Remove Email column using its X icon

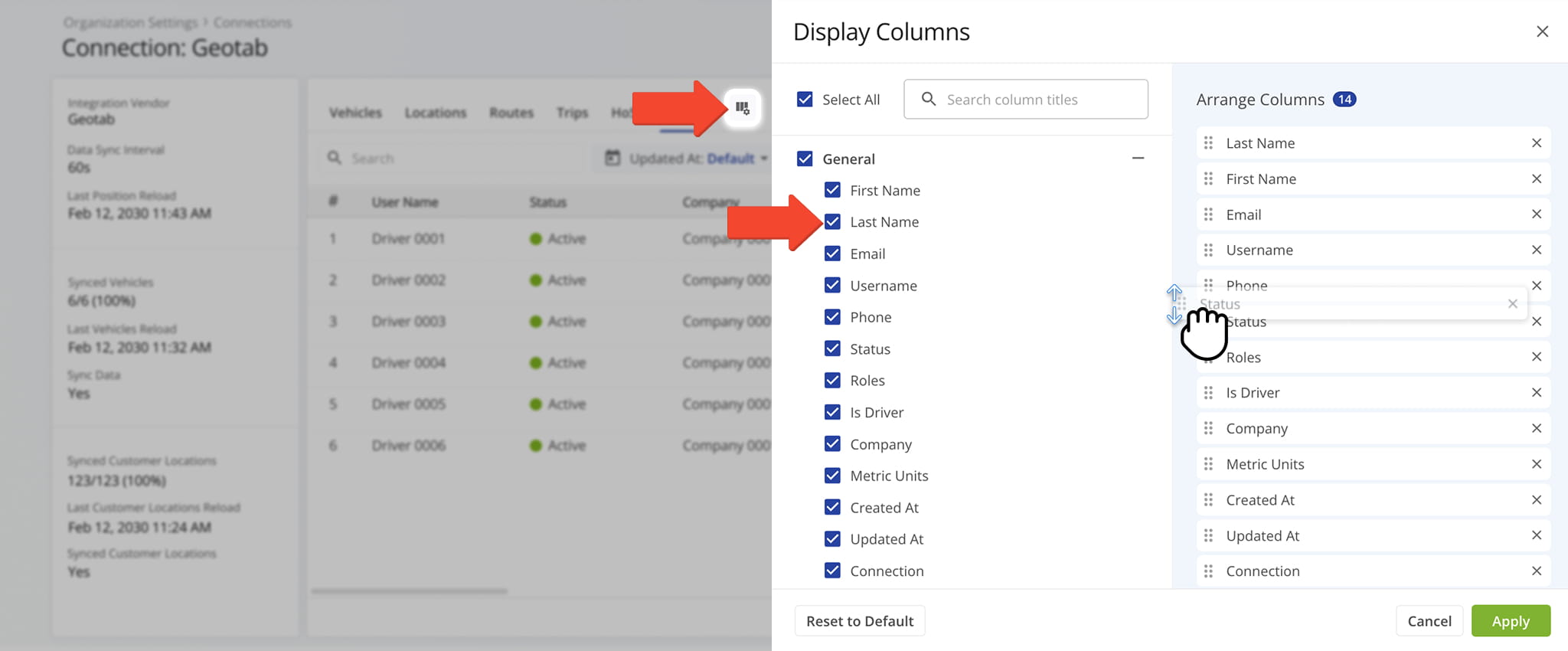click(1536, 214)
